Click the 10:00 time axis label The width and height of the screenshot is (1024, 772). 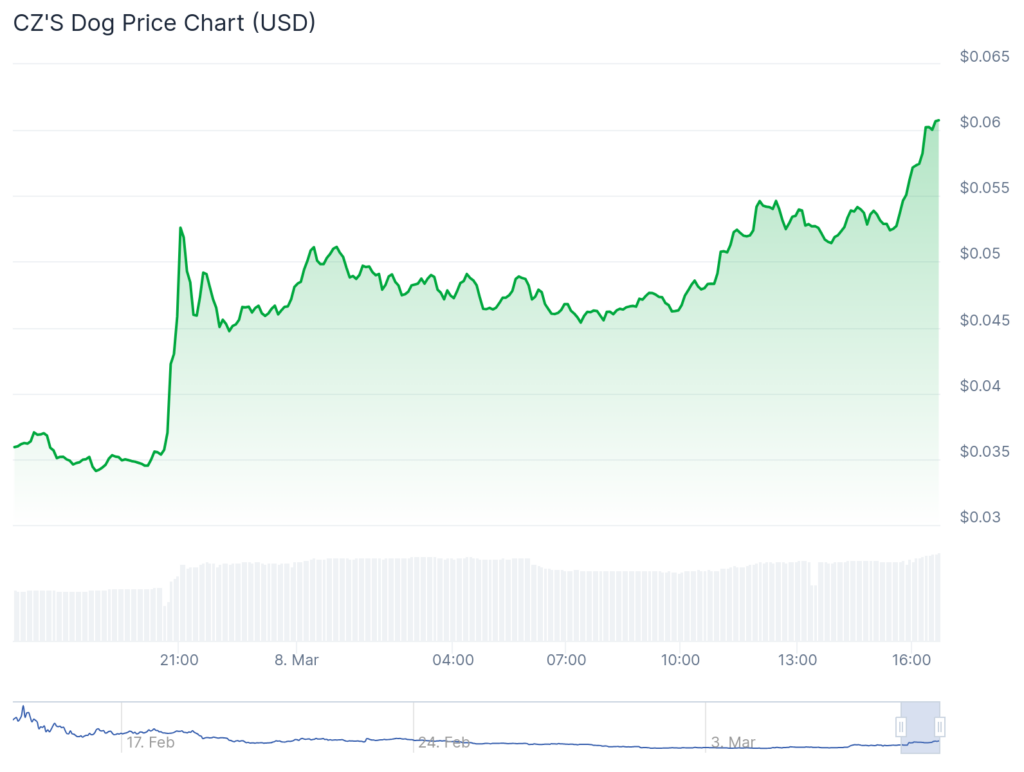(x=680, y=660)
